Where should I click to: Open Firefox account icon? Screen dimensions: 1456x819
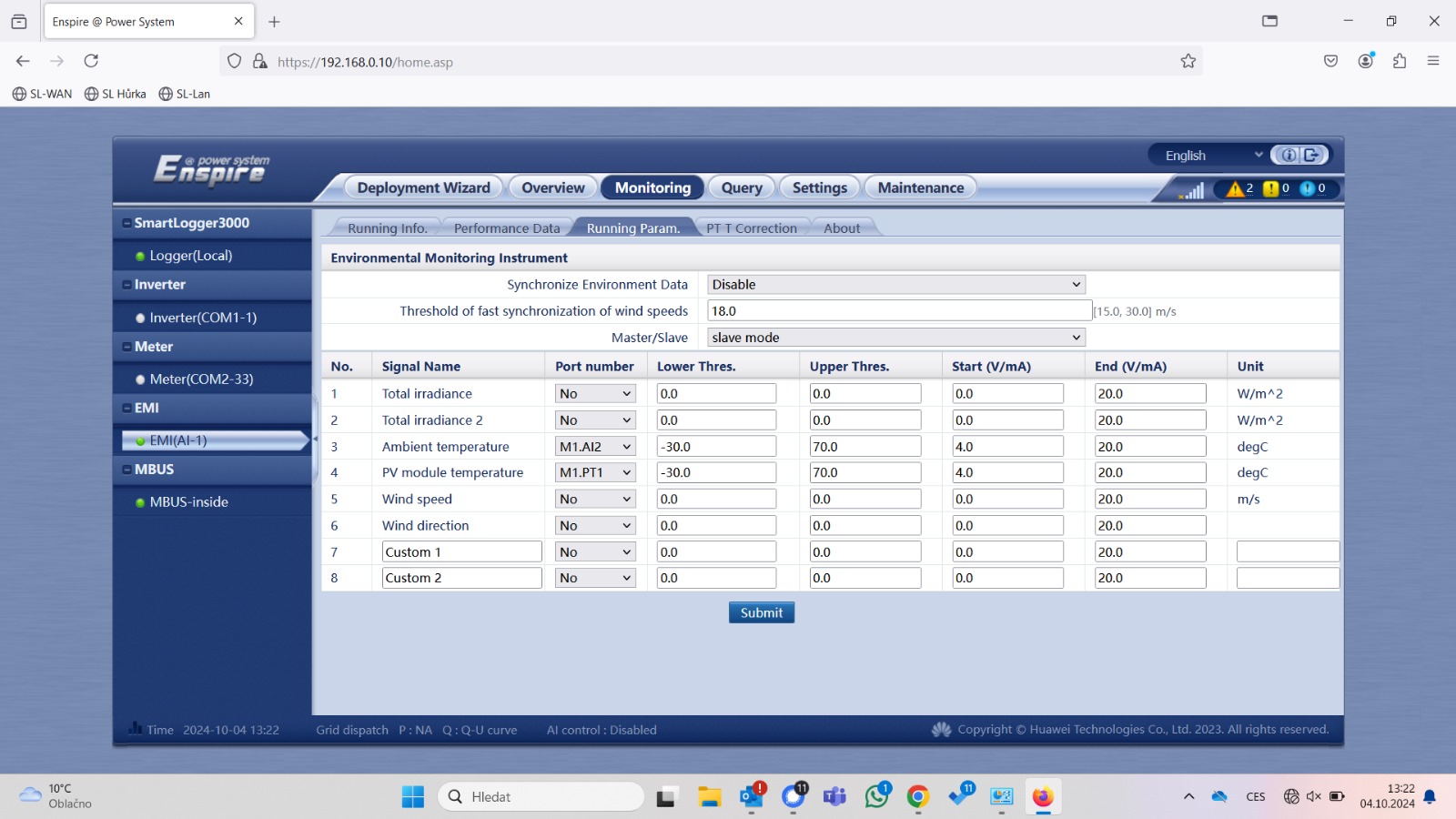click(1366, 61)
